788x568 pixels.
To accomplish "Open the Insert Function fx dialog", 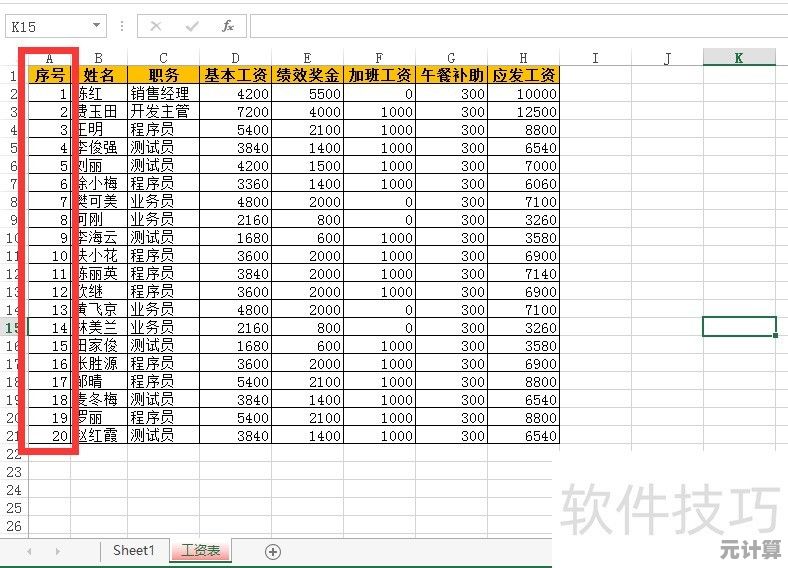I will 228,26.
